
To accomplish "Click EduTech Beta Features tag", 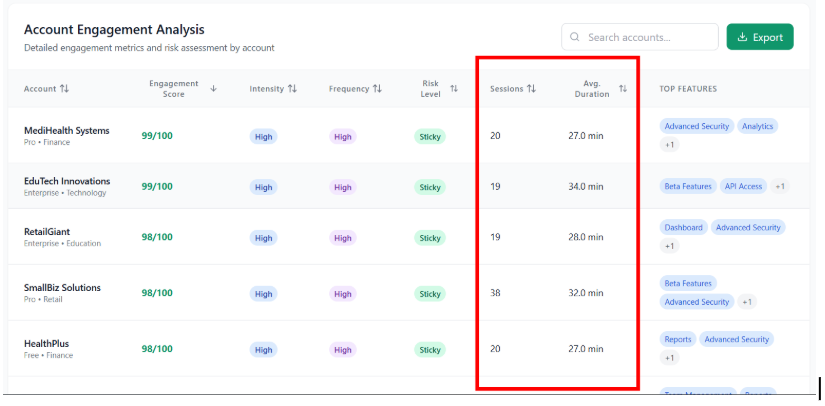I will [x=688, y=186].
